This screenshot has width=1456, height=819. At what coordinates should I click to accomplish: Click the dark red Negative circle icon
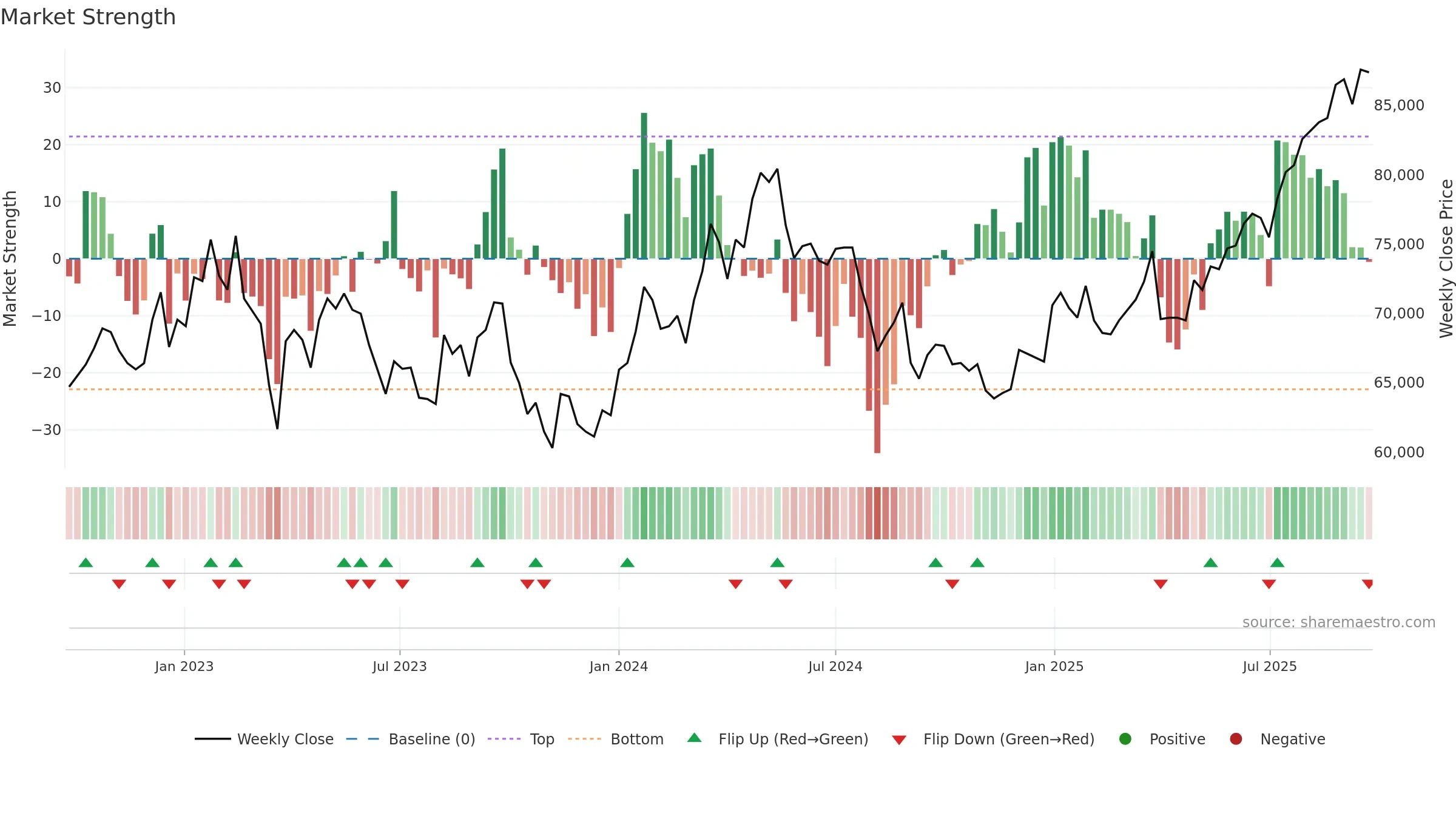coord(1236,739)
